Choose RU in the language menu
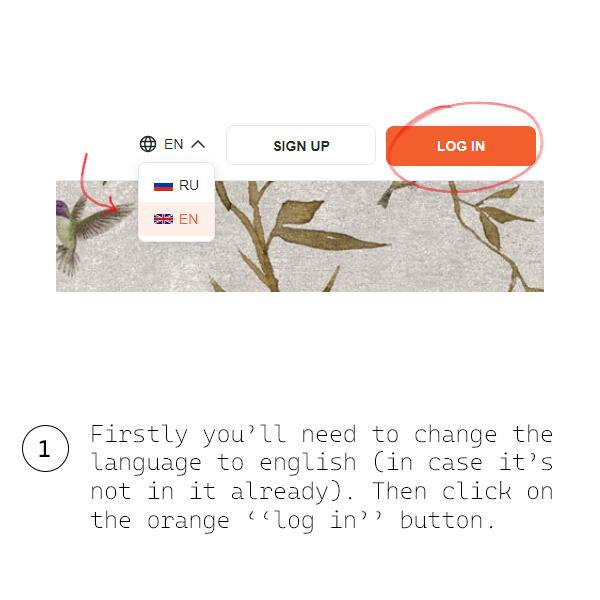The height and width of the screenshot is (600, 600). point(176,185)
